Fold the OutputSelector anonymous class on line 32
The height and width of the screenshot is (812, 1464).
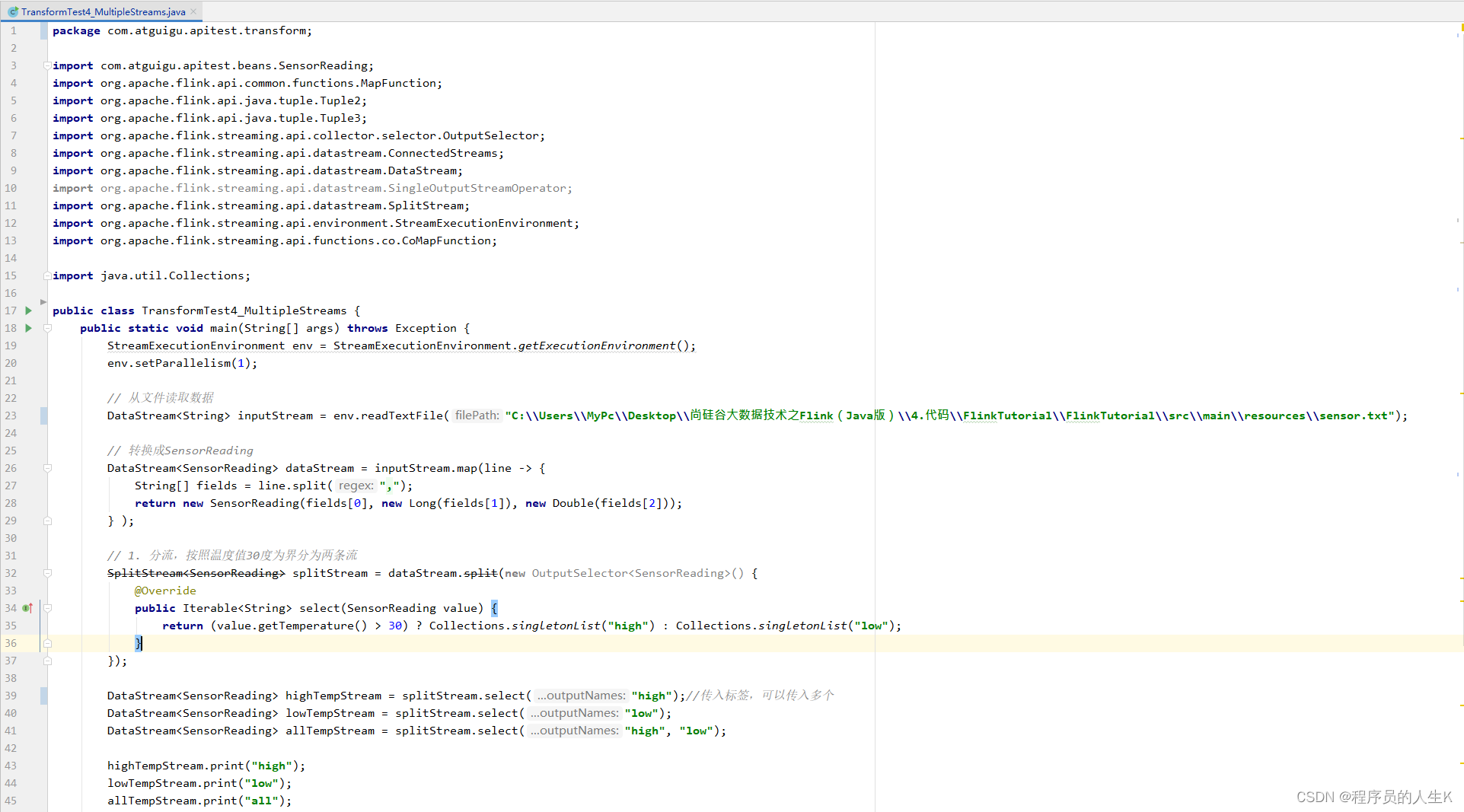point(47,573)
